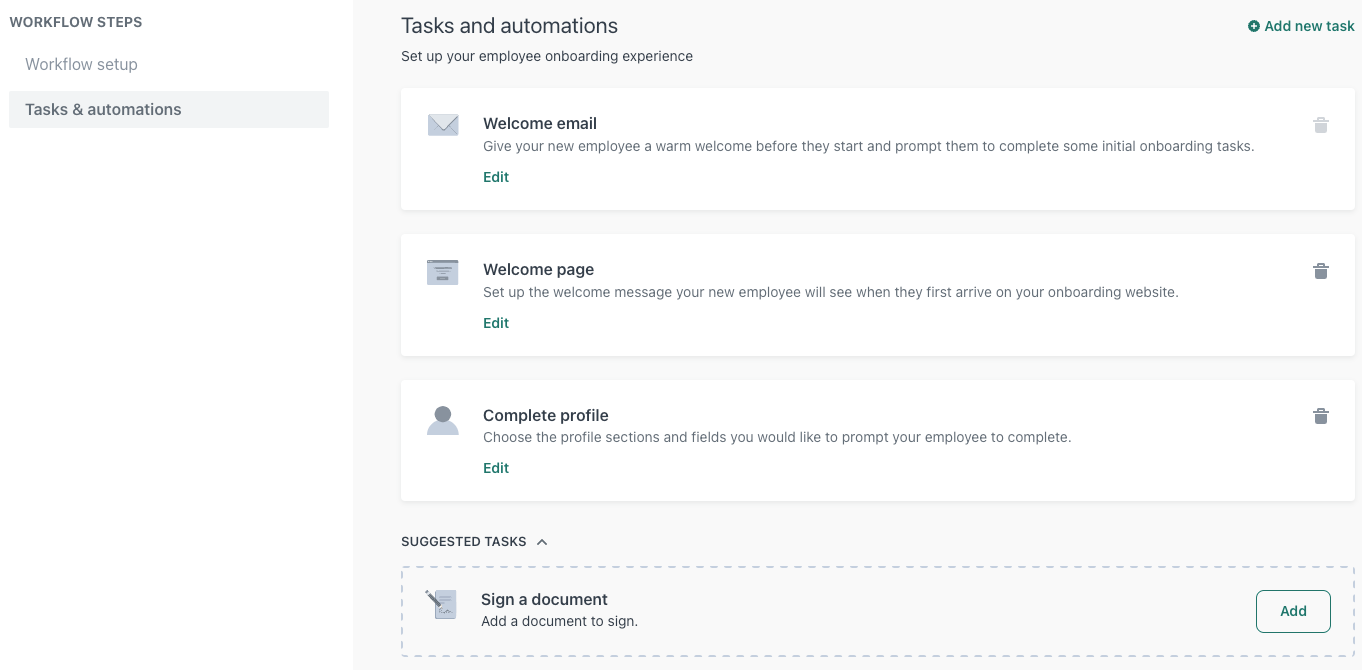Remove Complete profile task with trash icon
Image resolution: width=1362 pixels, height=670 pixels.
1321,416
